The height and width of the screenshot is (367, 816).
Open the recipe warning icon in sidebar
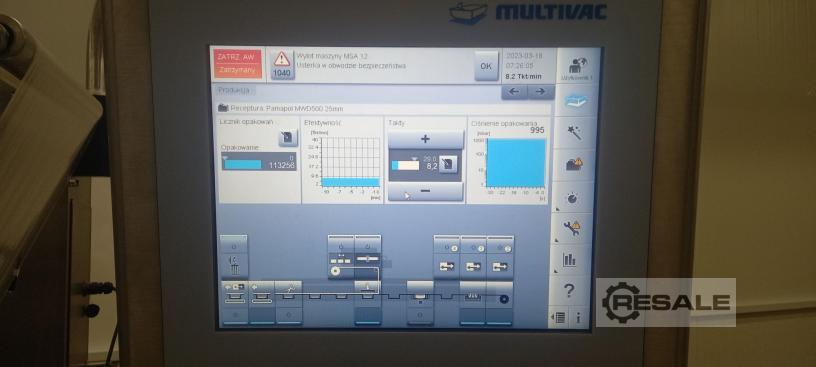pos(573,164)
